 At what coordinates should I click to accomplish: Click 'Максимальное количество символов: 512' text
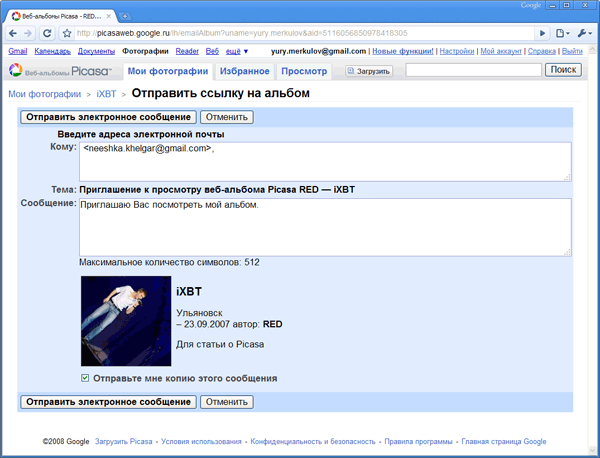pos(169,262)
